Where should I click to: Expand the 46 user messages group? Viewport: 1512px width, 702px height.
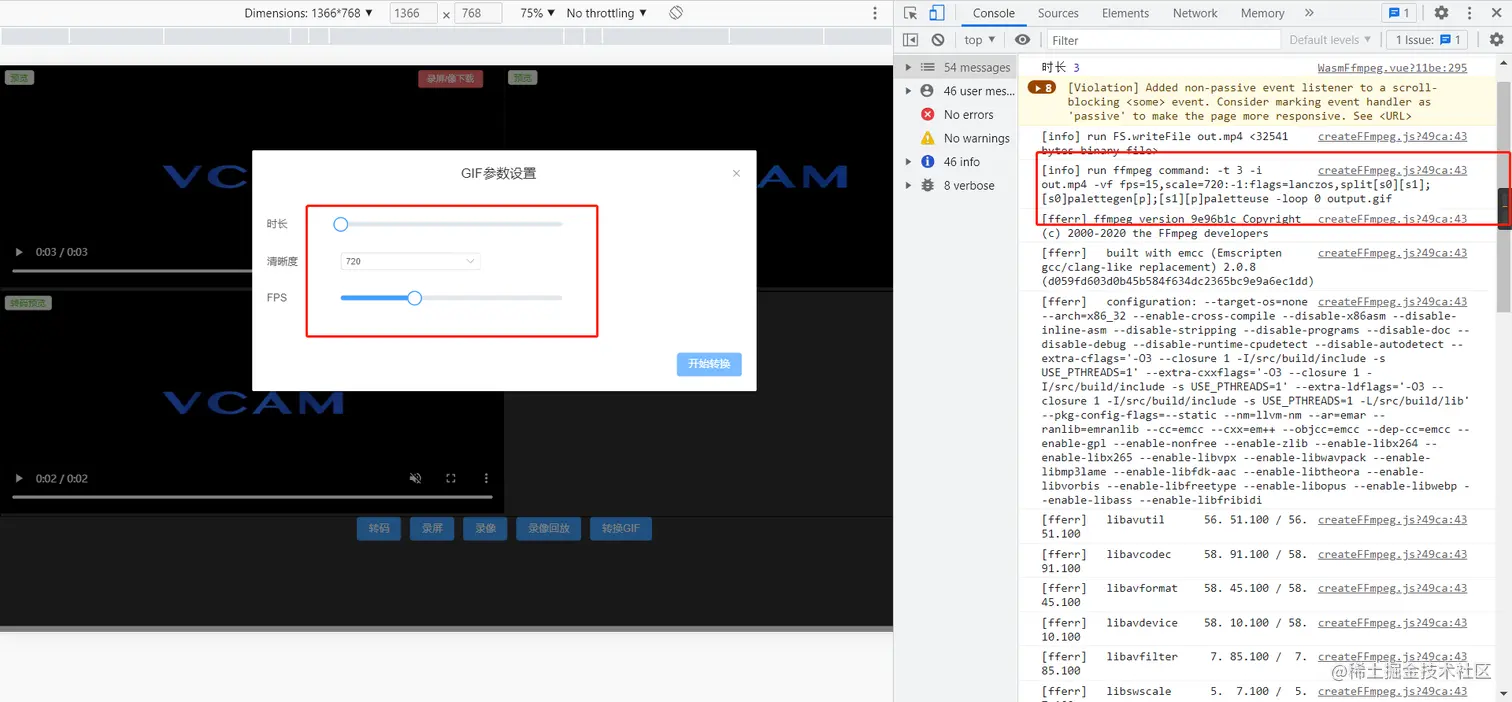click(908, 91)
